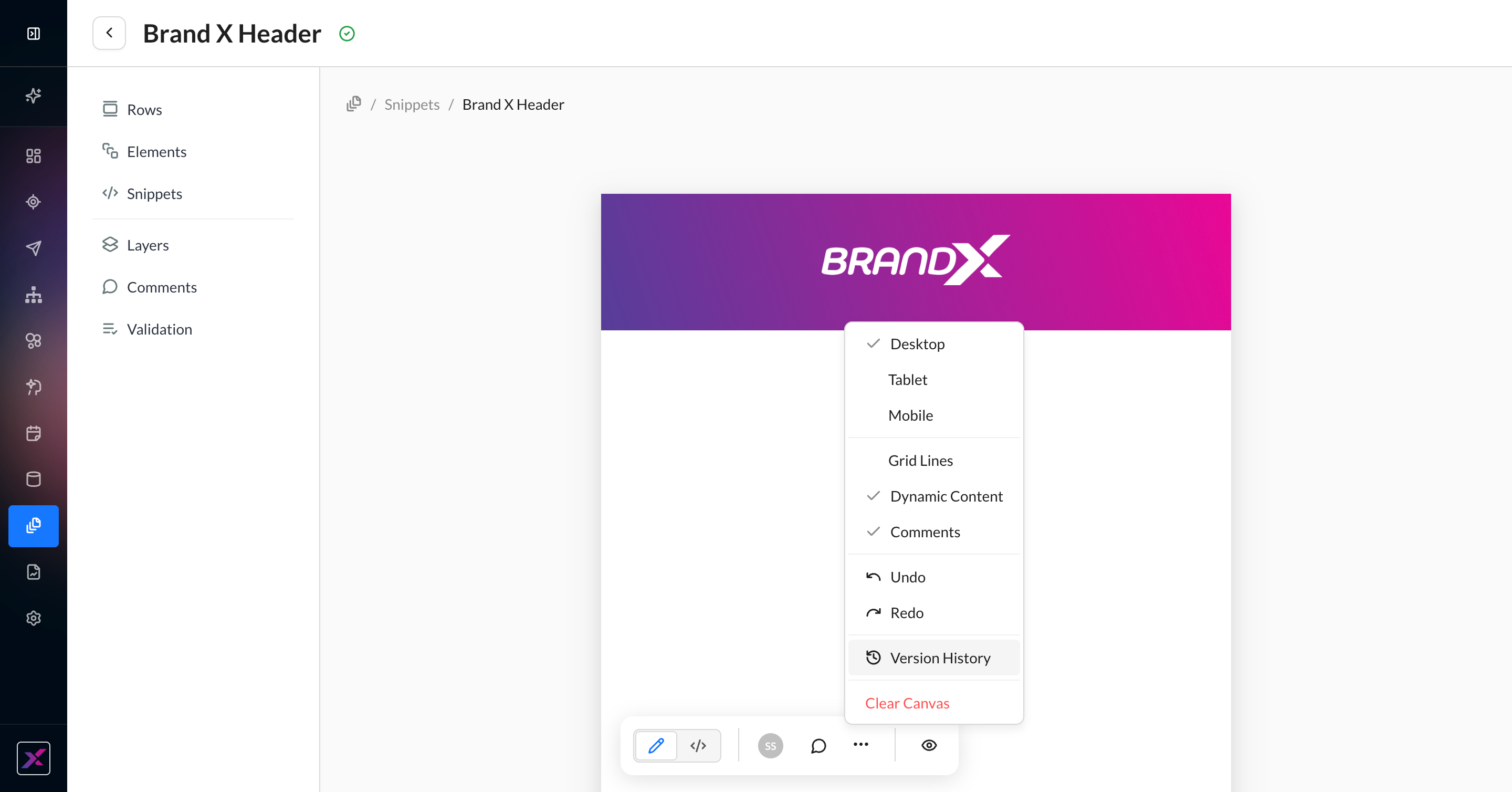Screen dimensions: 1512x792
Task: Open the calendar icon in sidebar
Action: coord(34,433)
